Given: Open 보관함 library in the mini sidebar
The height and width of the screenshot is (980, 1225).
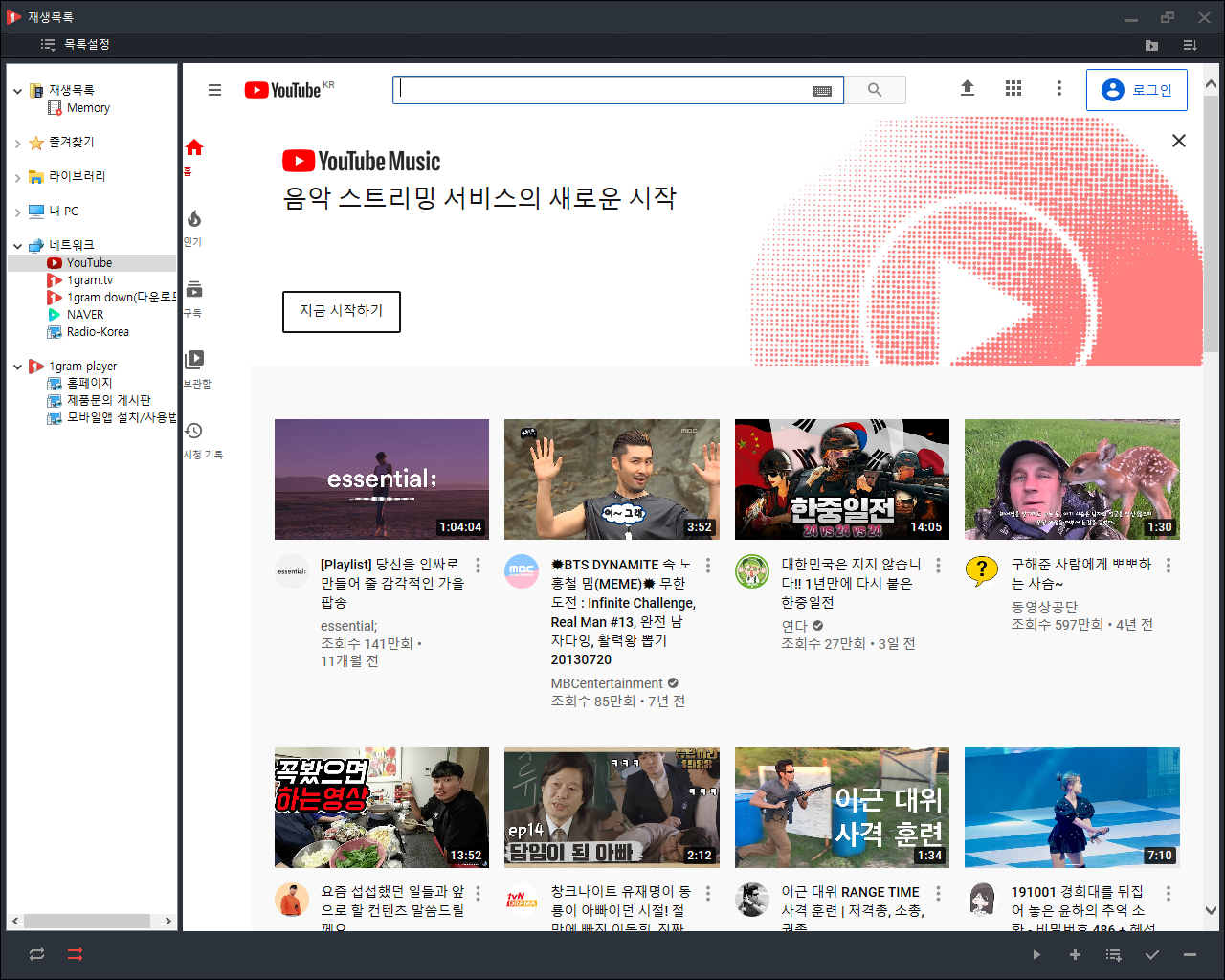Looking at the screenshot, I should pyautogui.click(x=196, y=368).
